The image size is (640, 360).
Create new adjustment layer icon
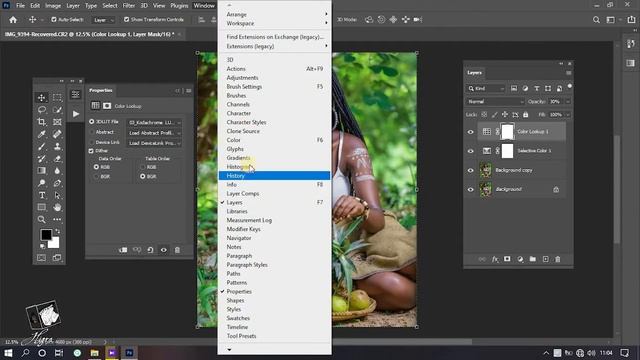coord(520,259)
